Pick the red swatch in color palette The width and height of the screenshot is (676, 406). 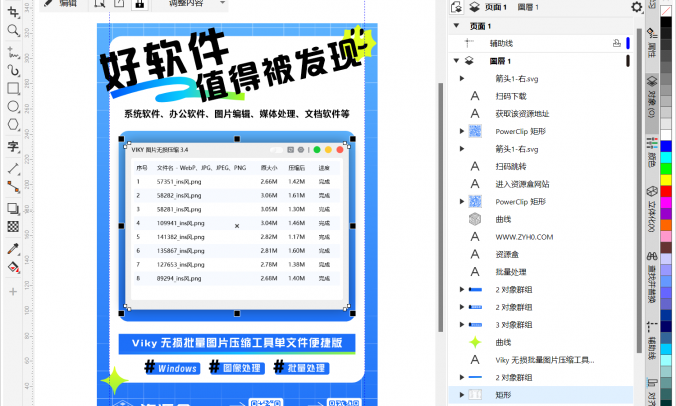pyautogui.click(x=666, y=191)
